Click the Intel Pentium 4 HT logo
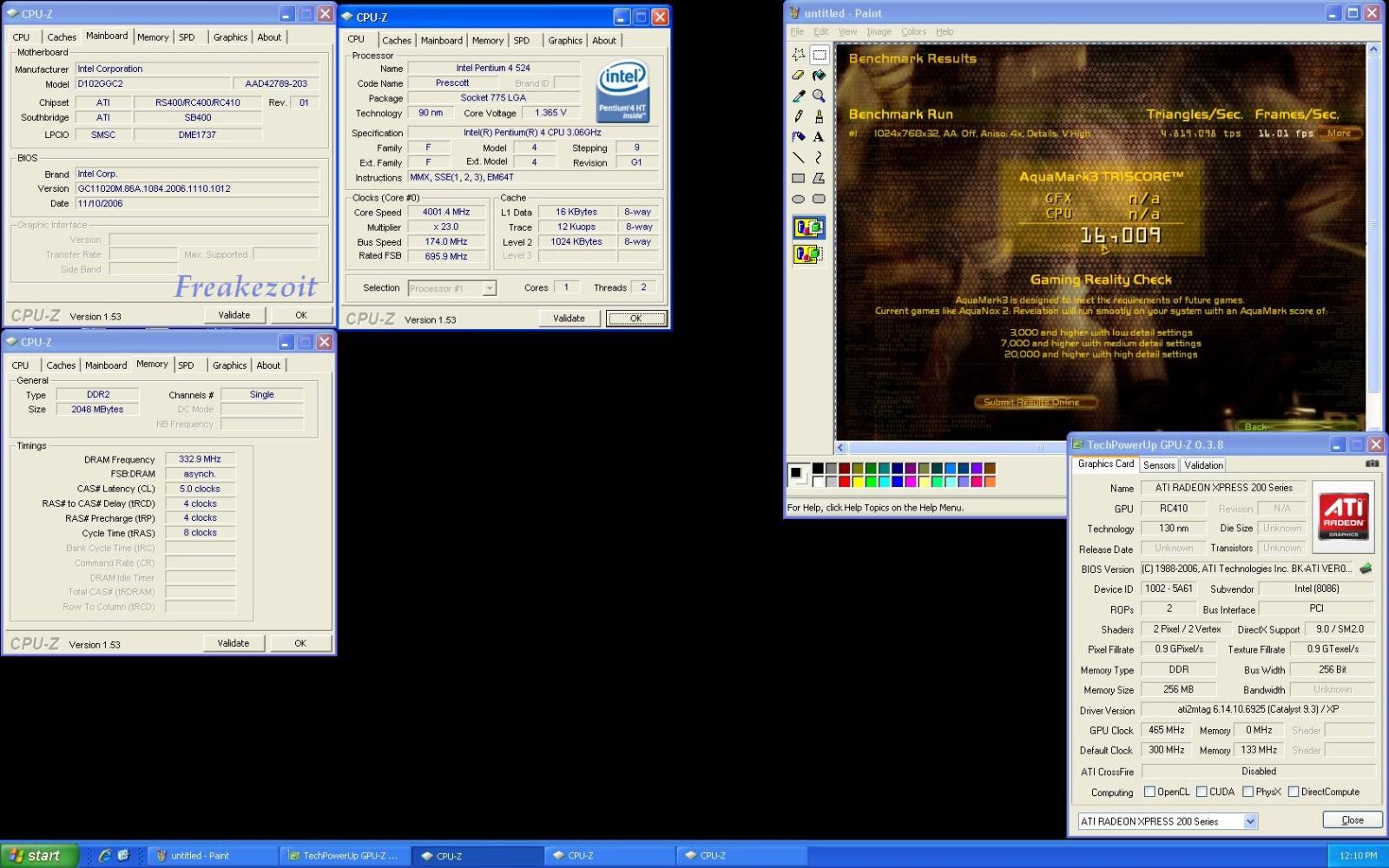This screenshot has height=868, width=1389. coord(622,91)
